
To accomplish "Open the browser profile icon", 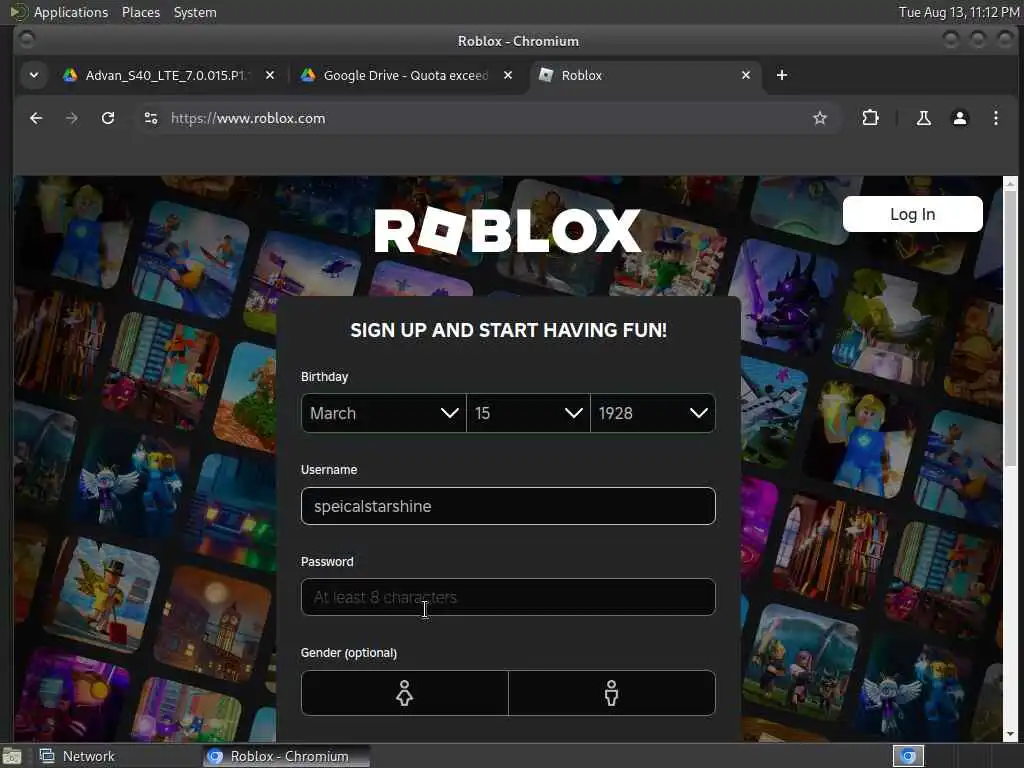I will pyautogui.click(x=959, y=118).
